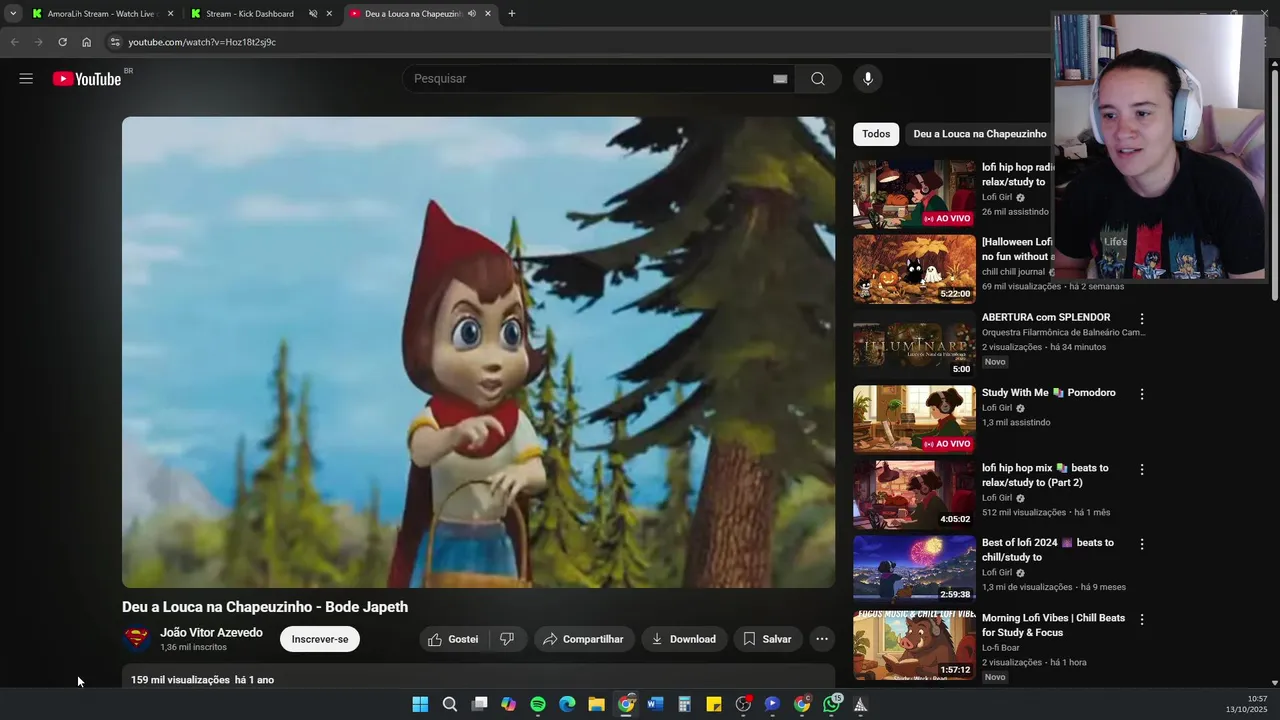1280x720 pixels.
Task: Open Study With Me Pomodoro thumbnail
Action: click(914, 419)
